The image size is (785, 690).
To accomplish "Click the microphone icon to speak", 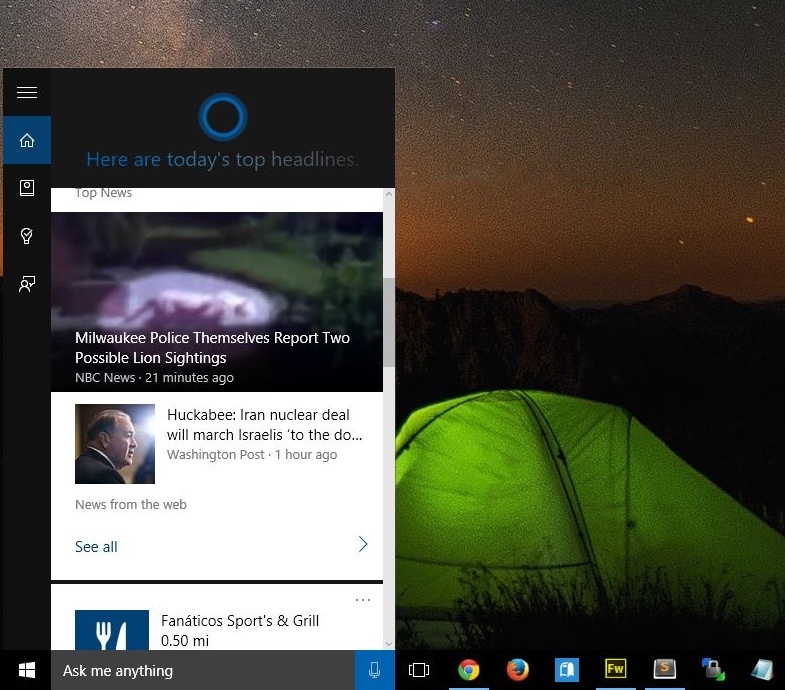I will (x=375, y=670).
